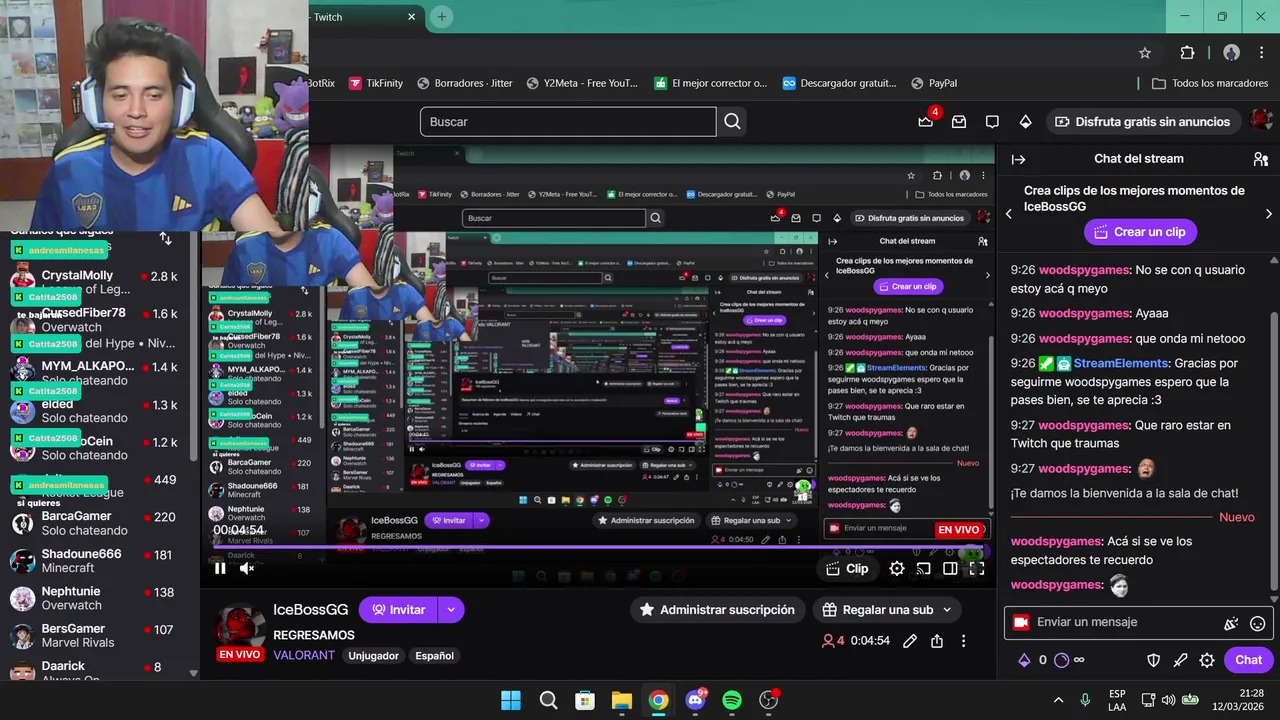Open File Explorer on taskbar
This screenshot has height=720, width=1280.
621,700
